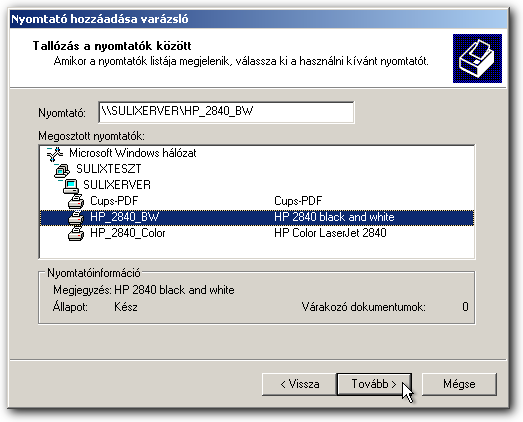This screenshot has width=523, height=422.
Task: Click the SULIXTESZT workgroup icon
Action: [x=62, y=170]
